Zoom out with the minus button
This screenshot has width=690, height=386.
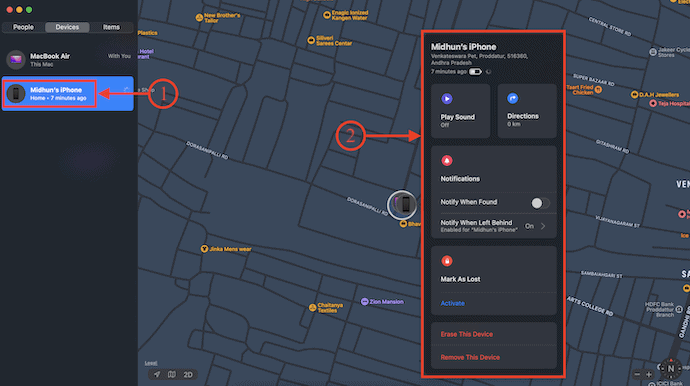pyautogui.click(x=637, y=374)
